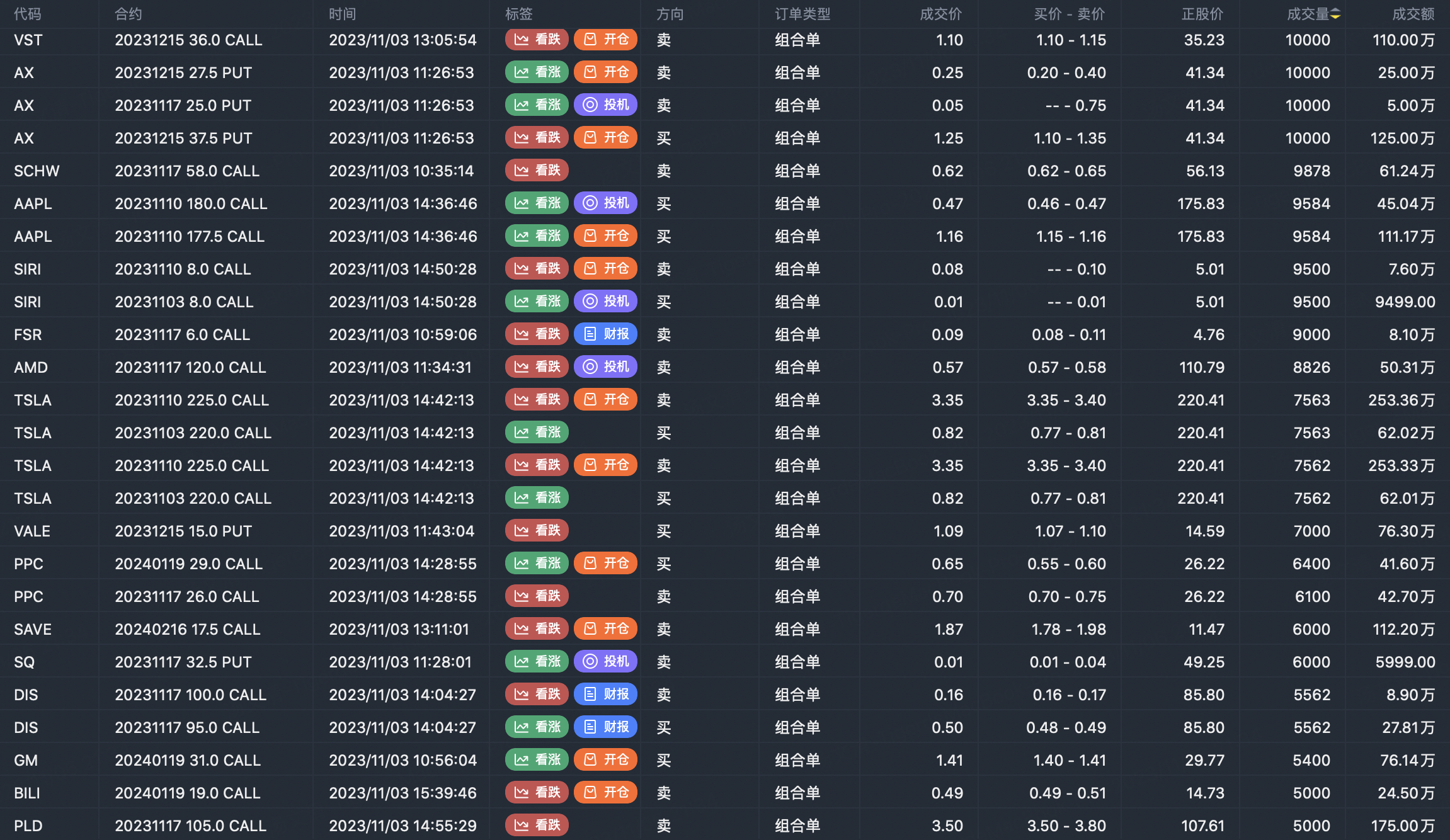Click the 开仓 tag in the GM row
The width and height of the screenshot is (1450, 840).
[x=605, y=760]
